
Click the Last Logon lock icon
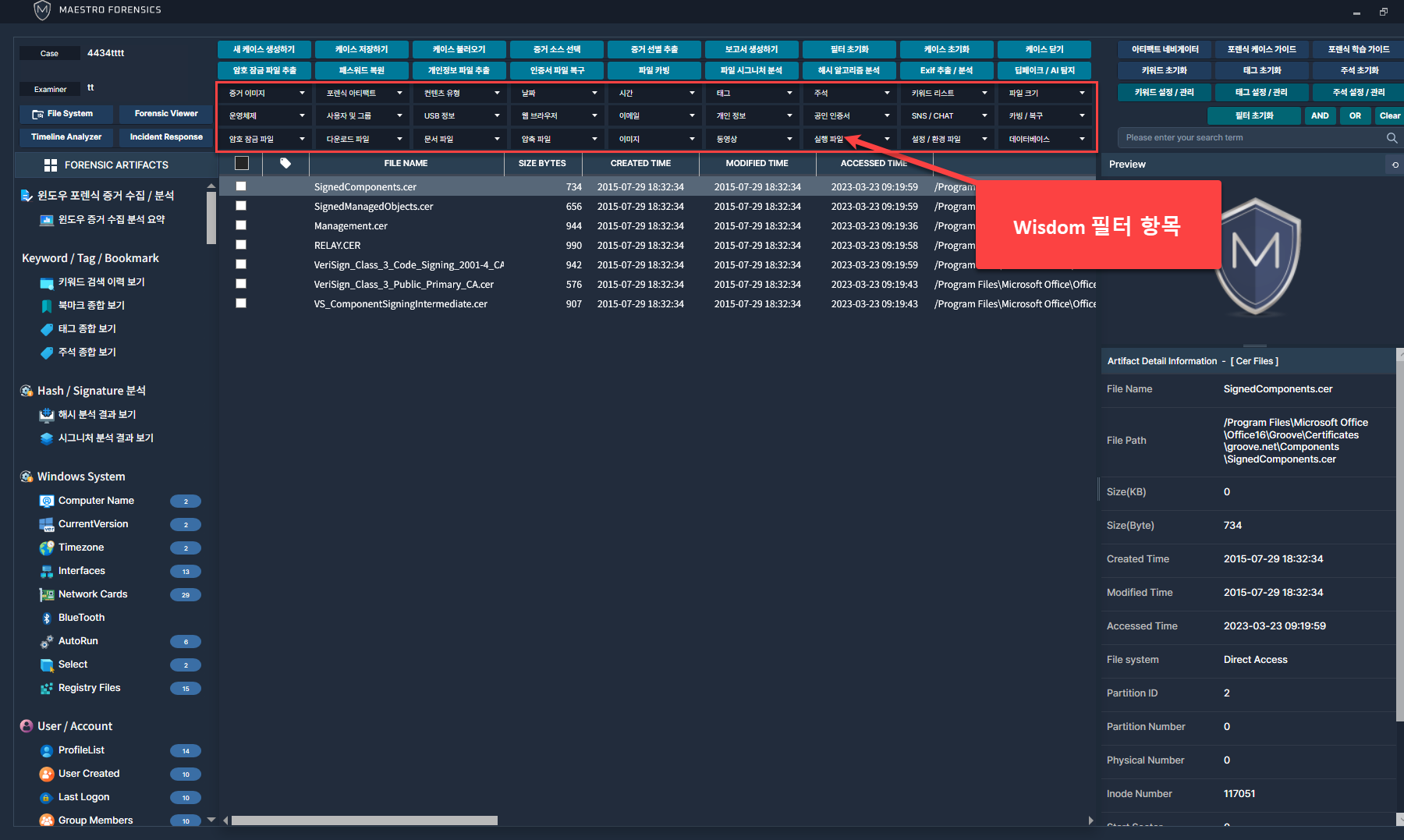point(47,797)
